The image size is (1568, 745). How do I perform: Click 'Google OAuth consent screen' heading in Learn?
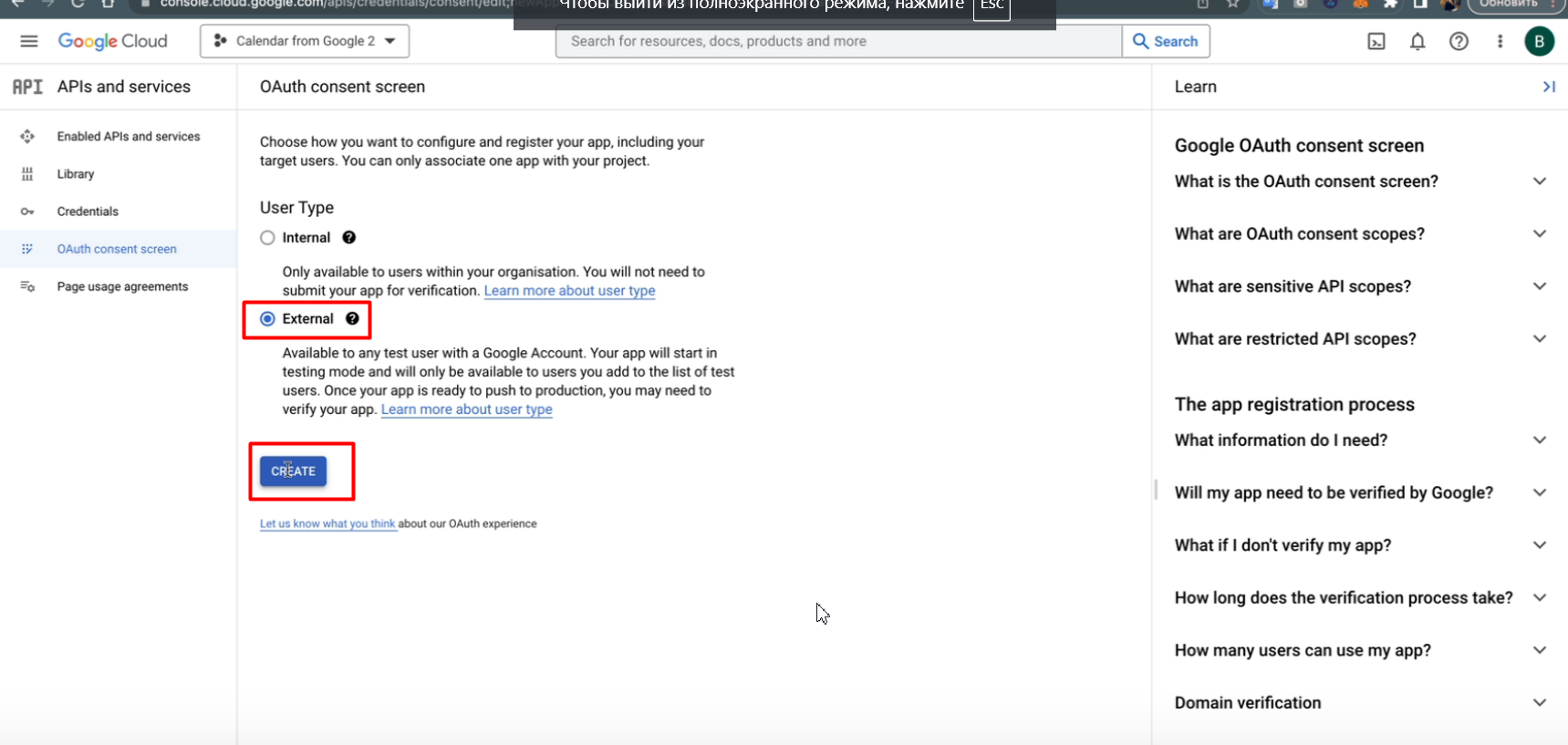tap(1299, 146)
